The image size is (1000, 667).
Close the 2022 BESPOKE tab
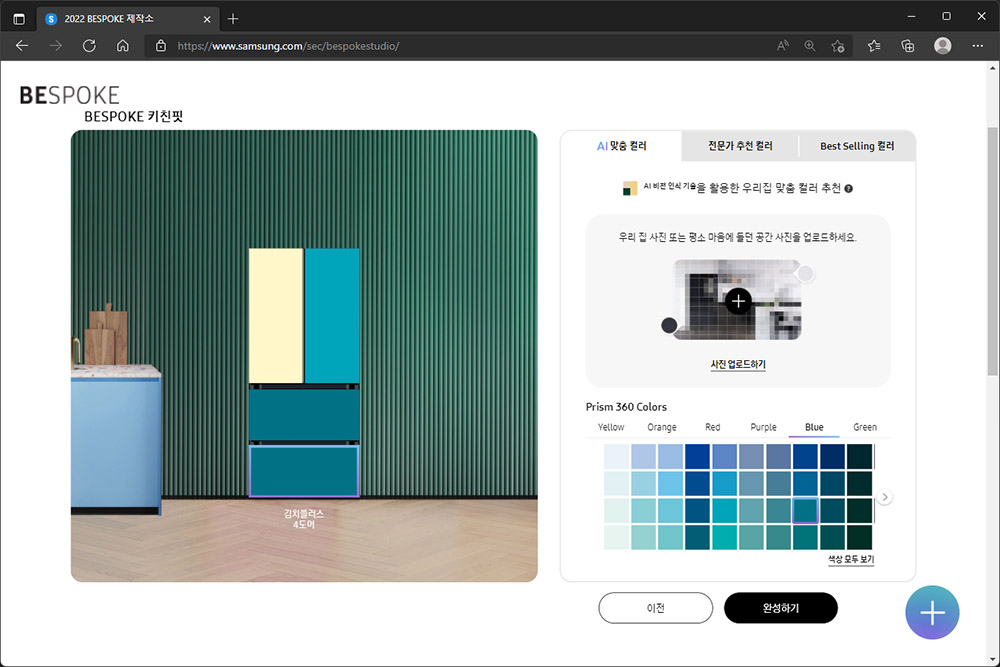coord(207,19)
